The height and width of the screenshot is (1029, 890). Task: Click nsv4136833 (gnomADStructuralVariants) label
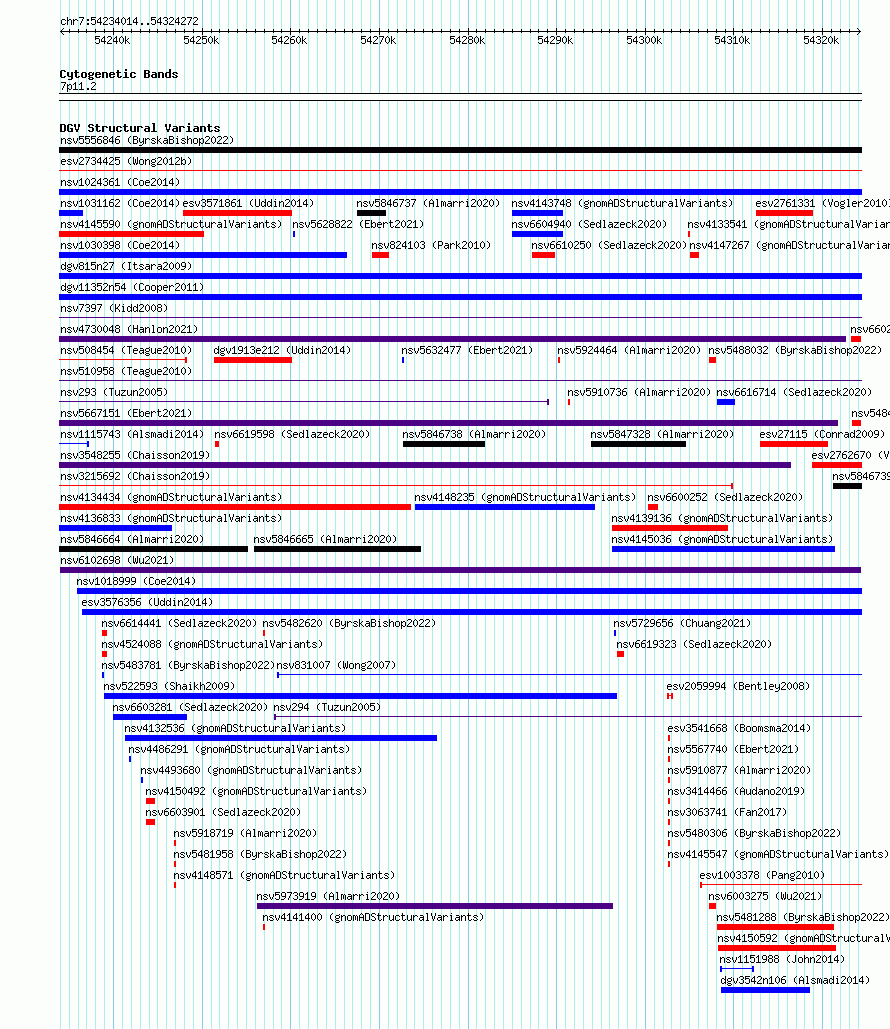[171, 518]
